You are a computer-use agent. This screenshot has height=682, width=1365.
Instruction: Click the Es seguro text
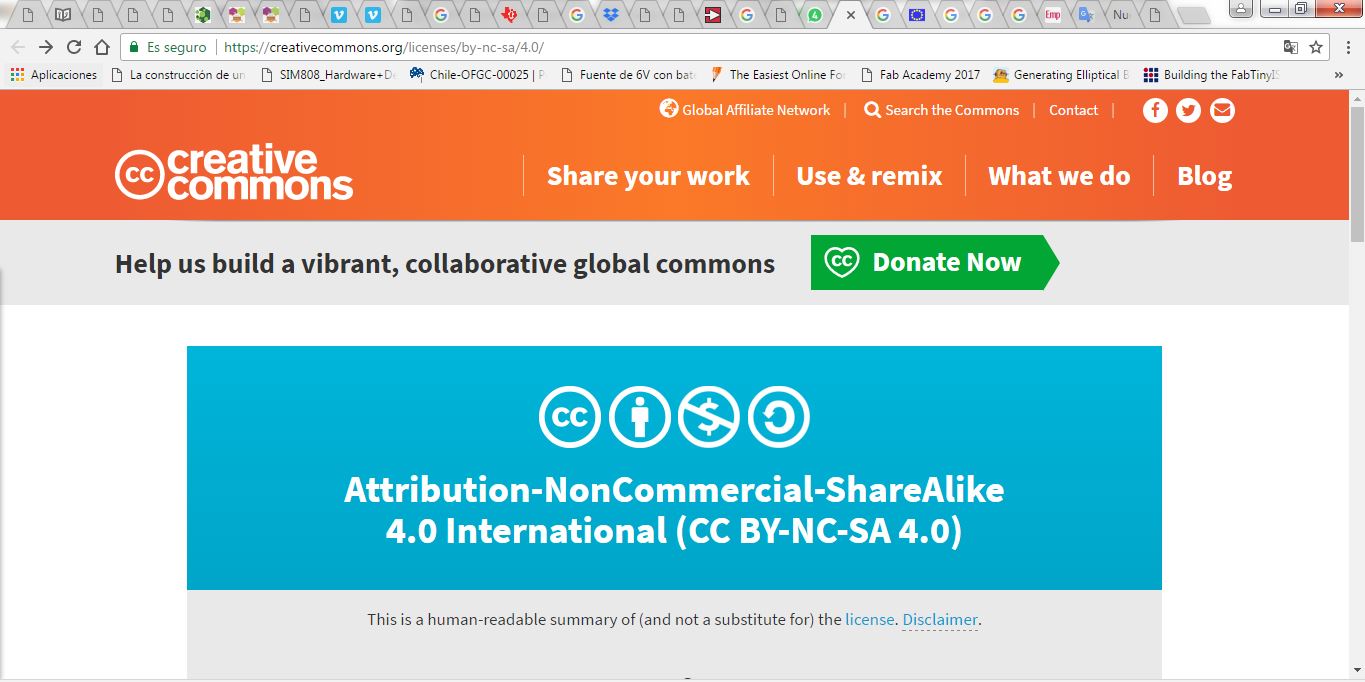tap(176, 47)
